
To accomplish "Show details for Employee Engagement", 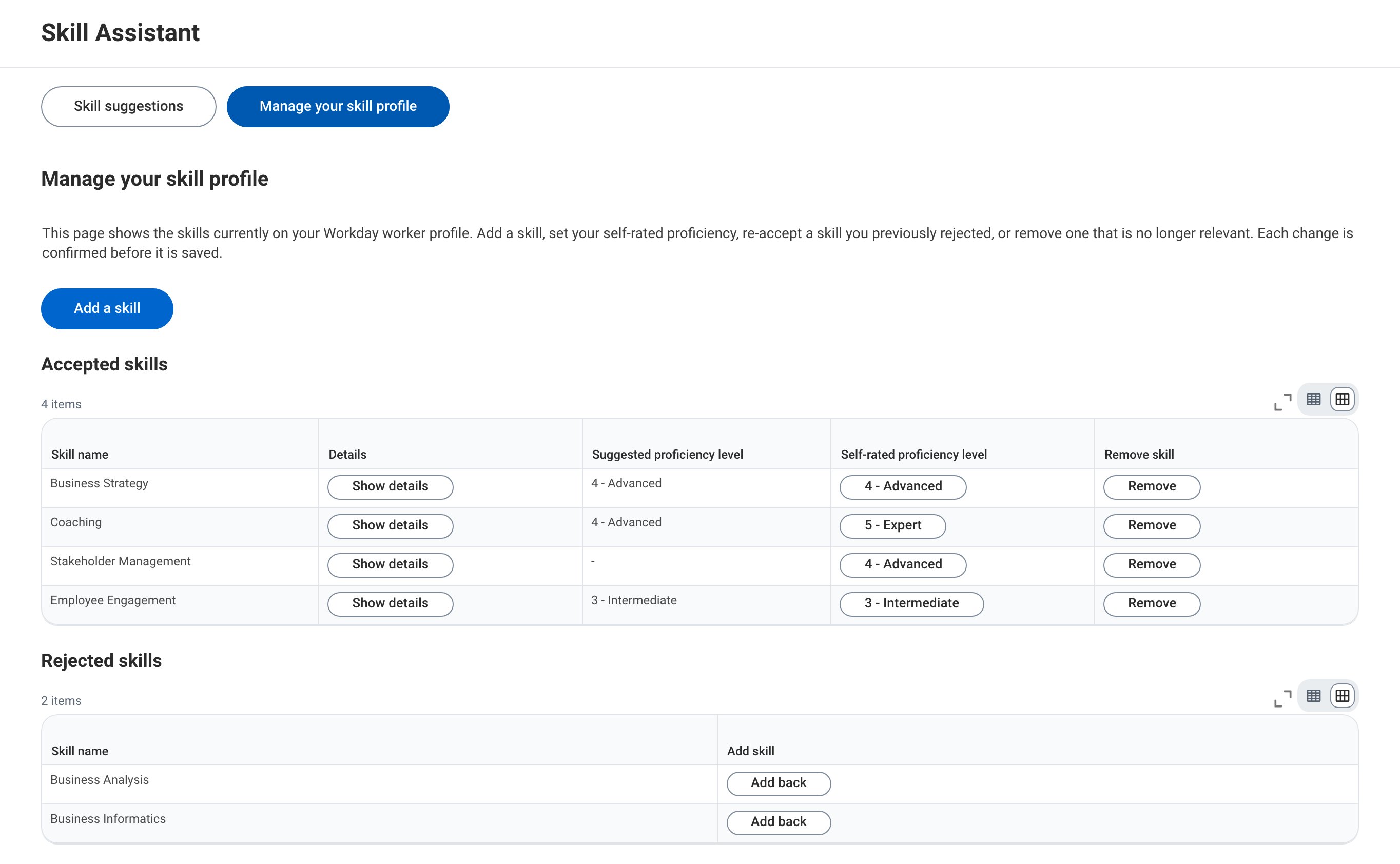I will (390, 604).
